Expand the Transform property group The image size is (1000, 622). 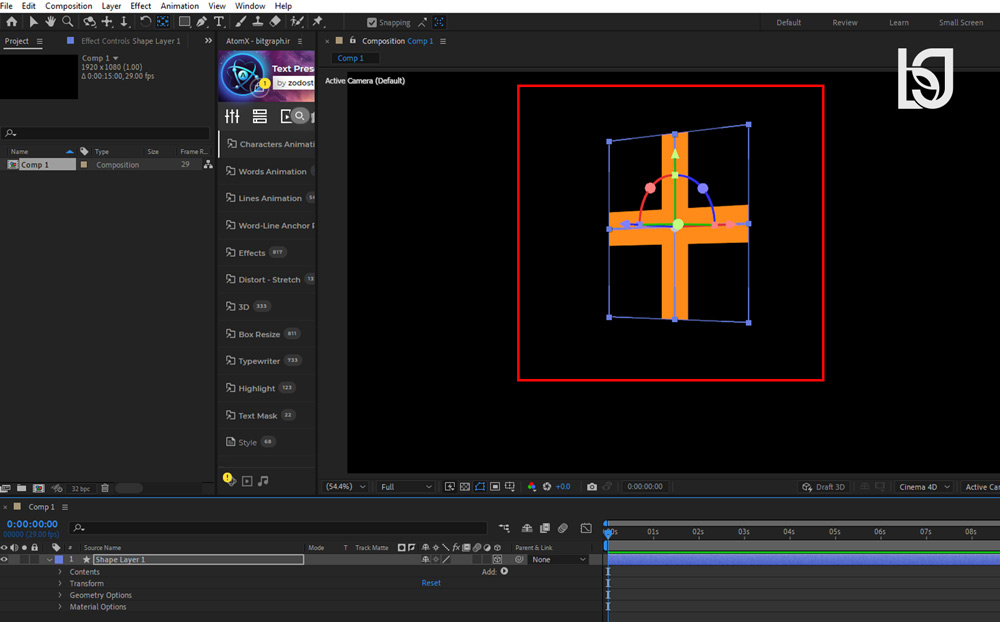[x=61, y=583]
